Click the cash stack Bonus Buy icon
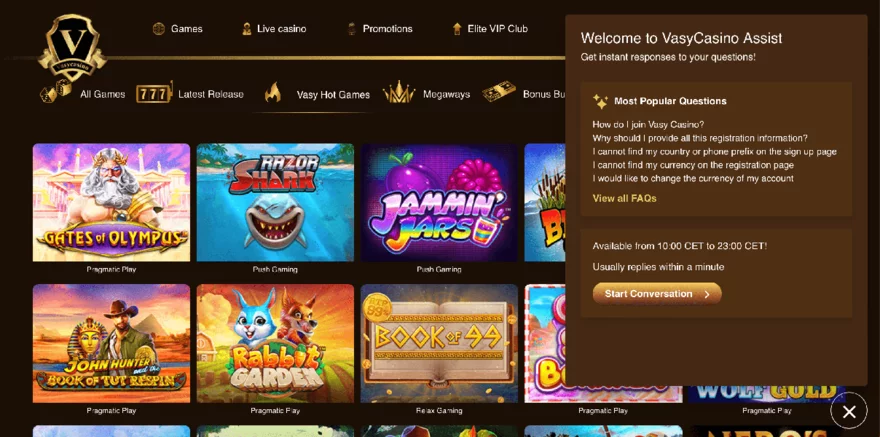The image size is (880, 437). (x=498, y=91)
